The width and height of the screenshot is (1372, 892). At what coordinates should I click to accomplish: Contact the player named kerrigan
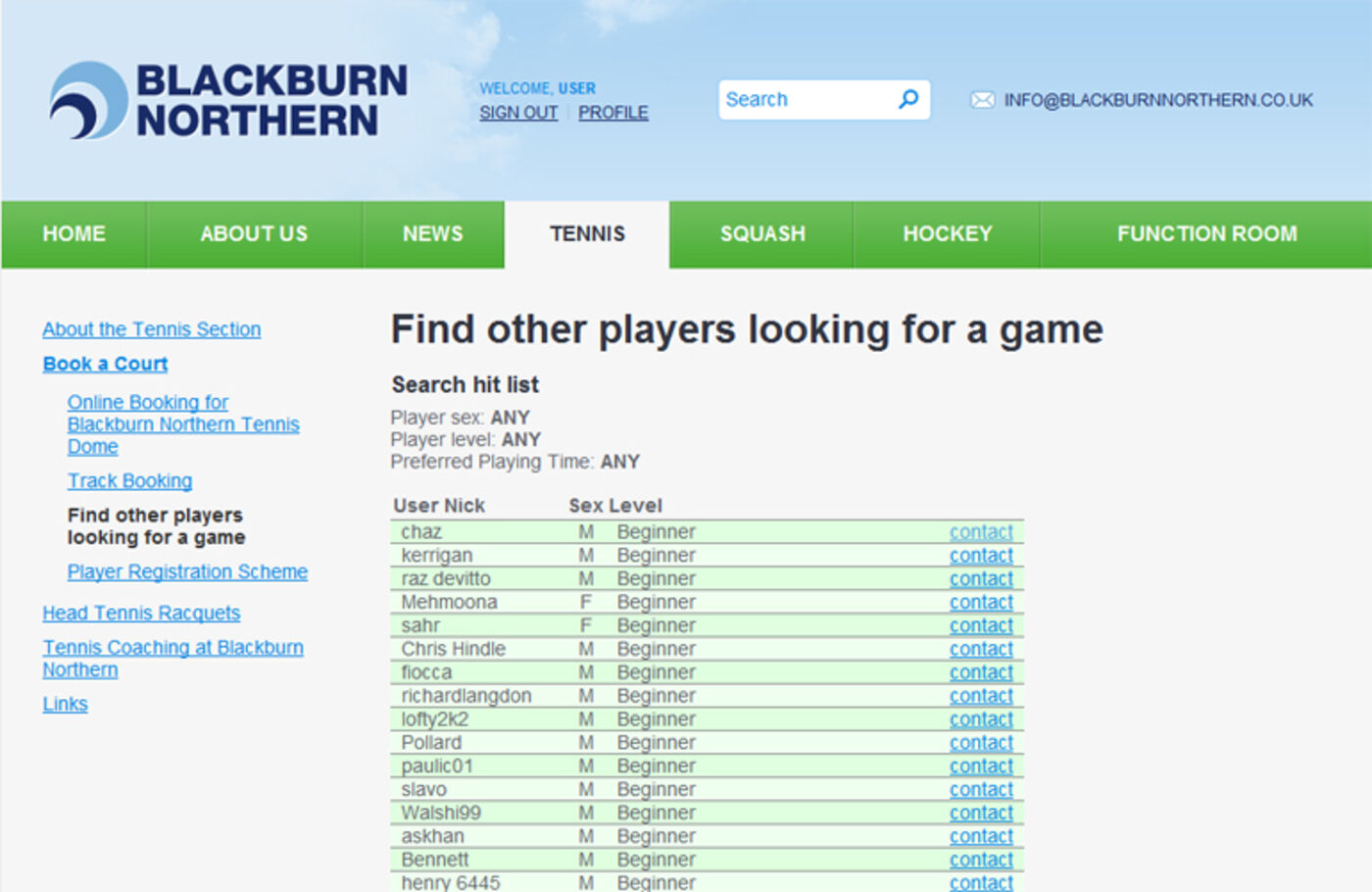[x=981, y=556]
